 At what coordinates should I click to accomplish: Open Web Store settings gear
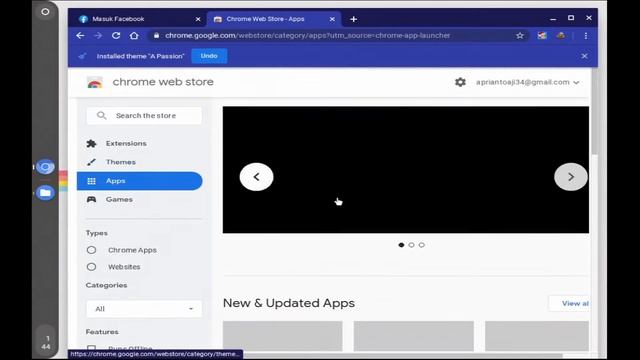(x=460, y=82)
